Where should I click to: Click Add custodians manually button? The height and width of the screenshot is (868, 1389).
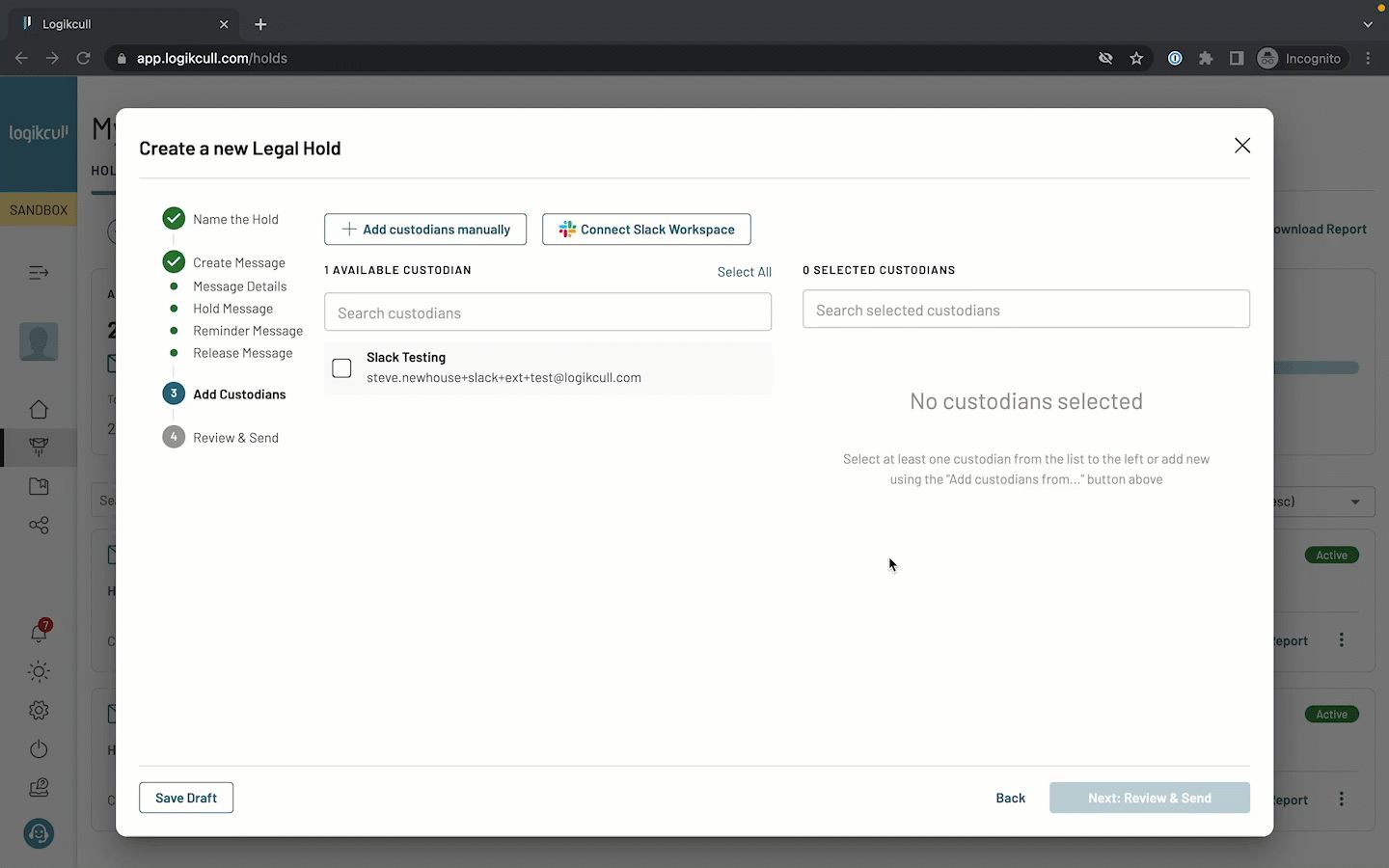pyautogui.click(x=425, y=230)
